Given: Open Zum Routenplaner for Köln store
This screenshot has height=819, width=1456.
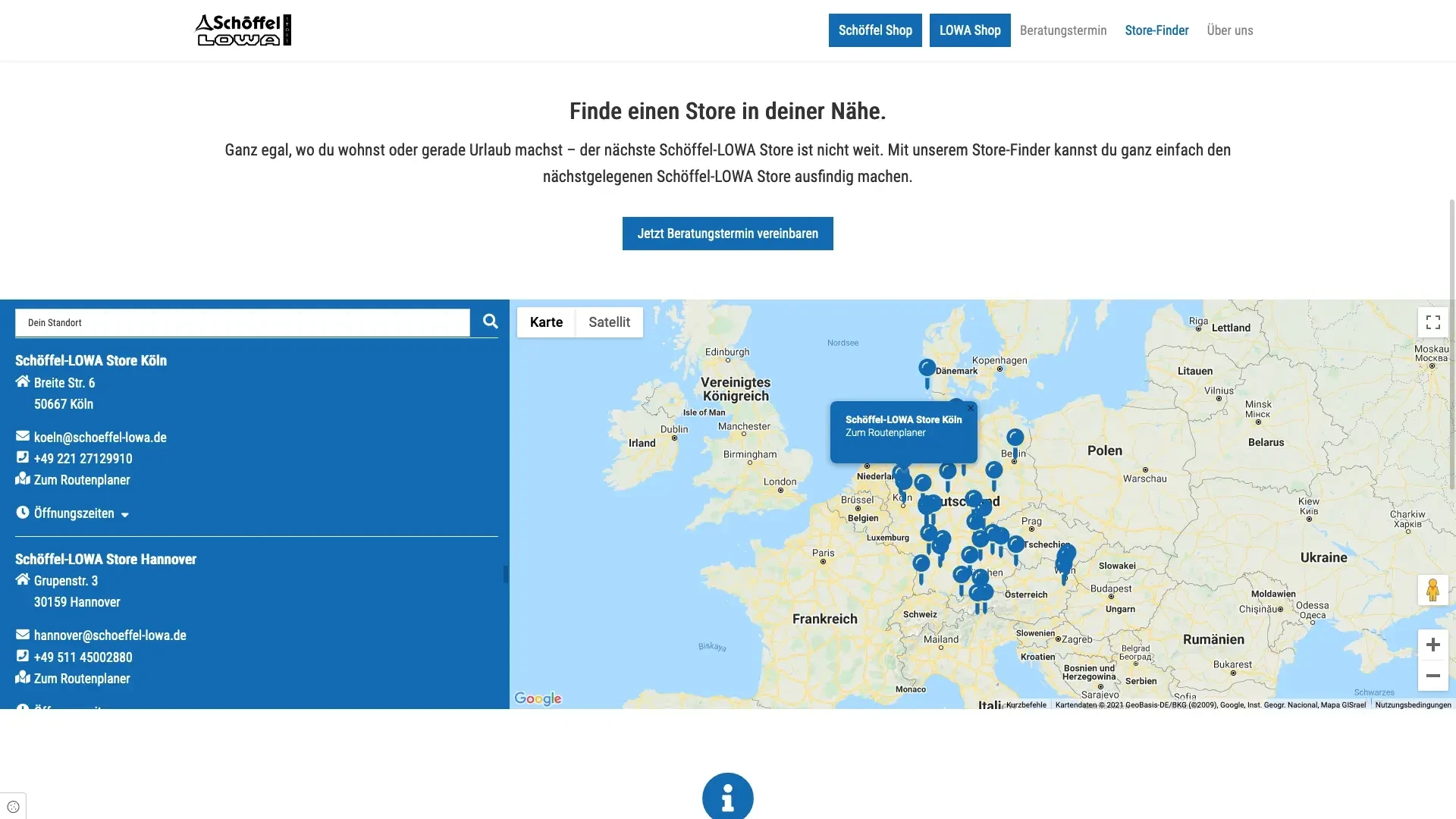Looking at the screenshot, I should tap(82, 479).
